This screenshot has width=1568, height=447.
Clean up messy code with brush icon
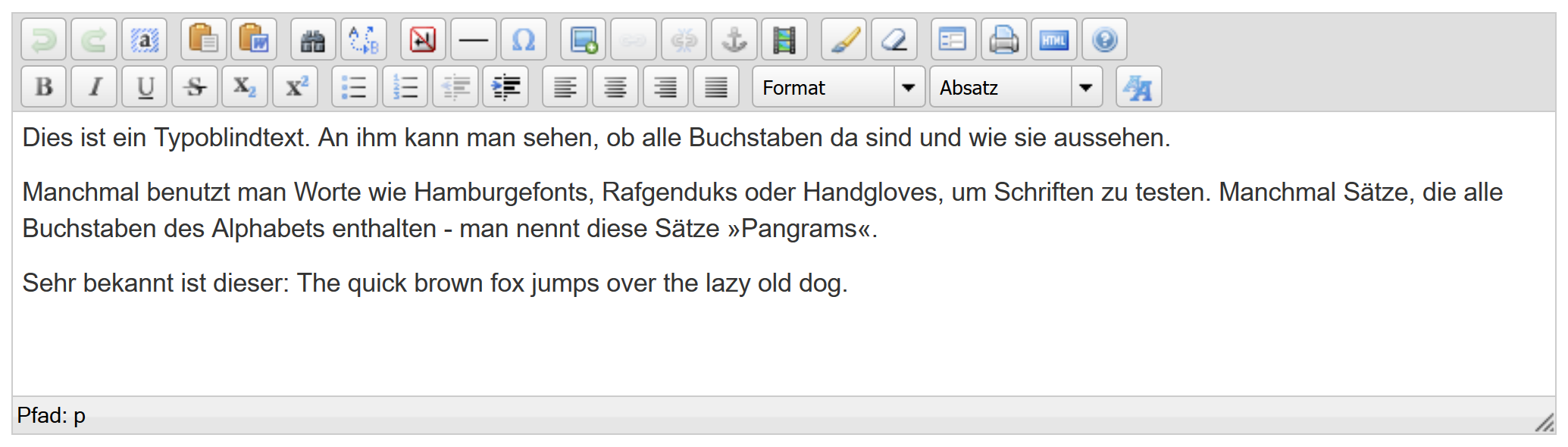844,39
